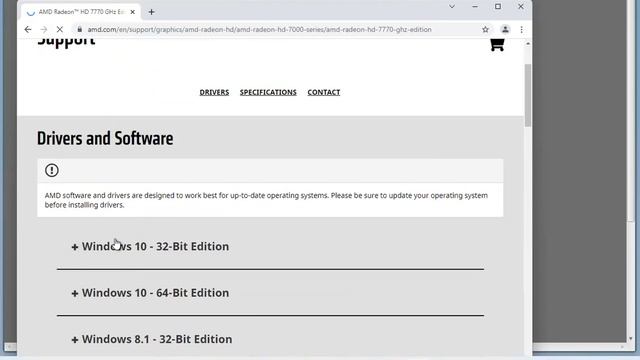The width and height of the screenshot is (640, 360).
Task: Close the AMD Radeon HD 7770 tab
Action: click(x=132, y=12)
